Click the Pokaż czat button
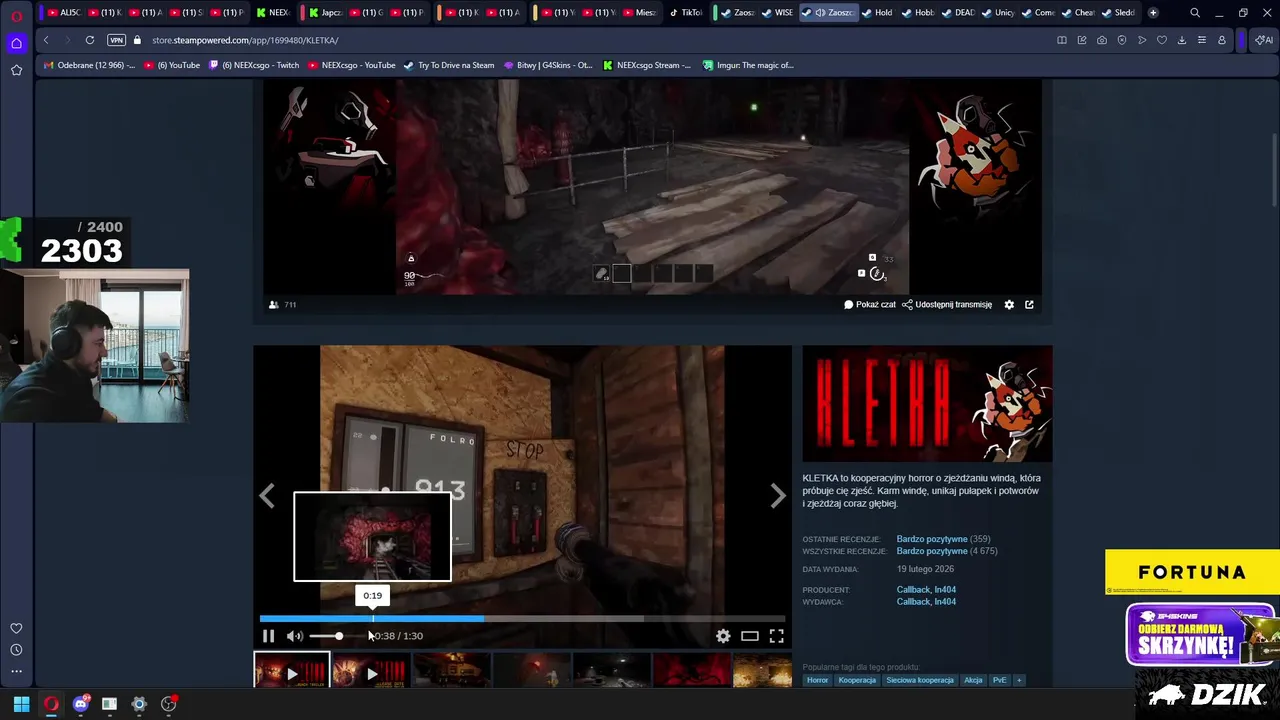Viewport: 1280px width, 720px height. click(870, 305)
